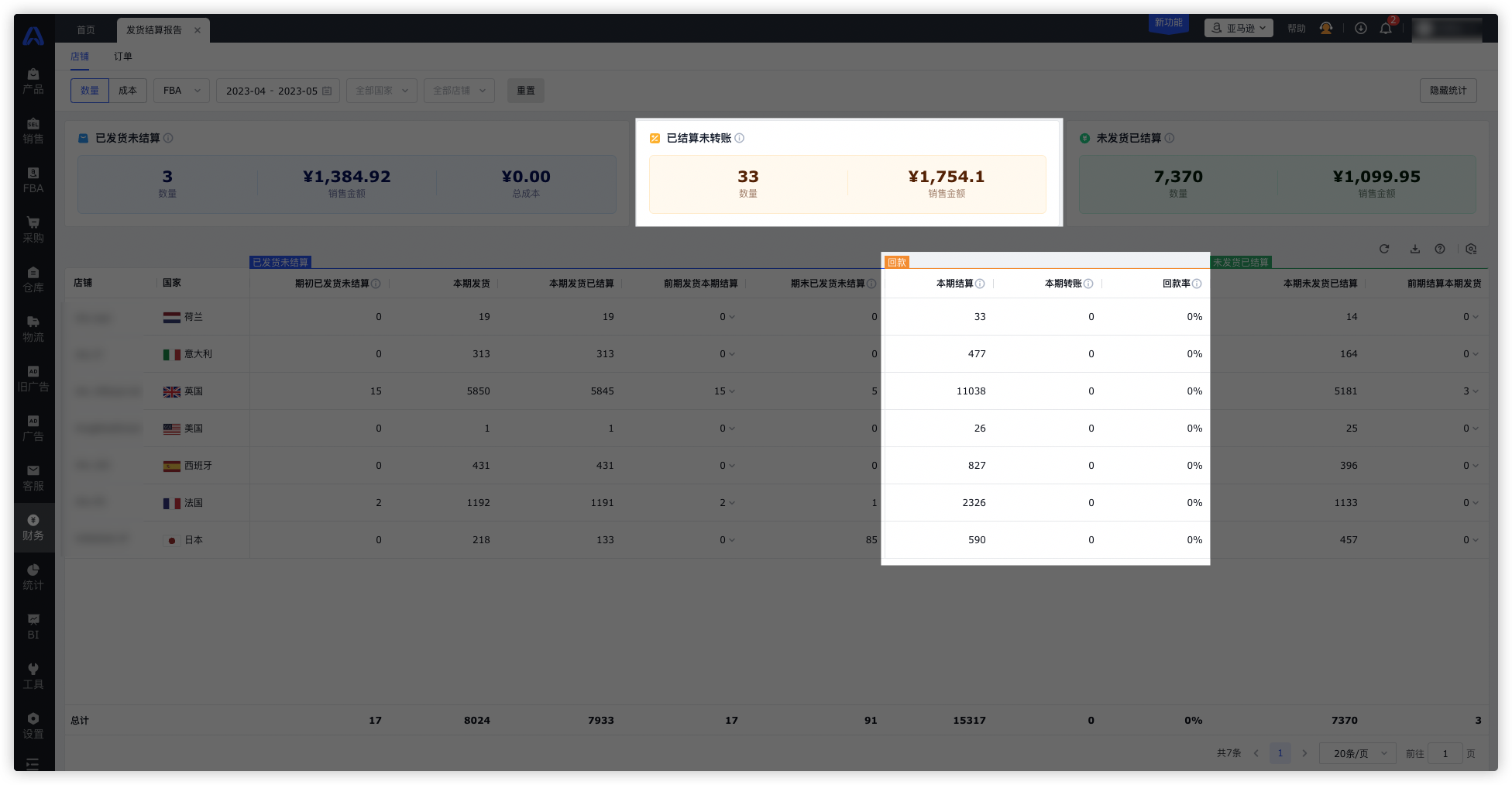Click the app logo at top left
Viewport: 1512px width, 785px height.
pyautogui.click(x=33, y=36)
